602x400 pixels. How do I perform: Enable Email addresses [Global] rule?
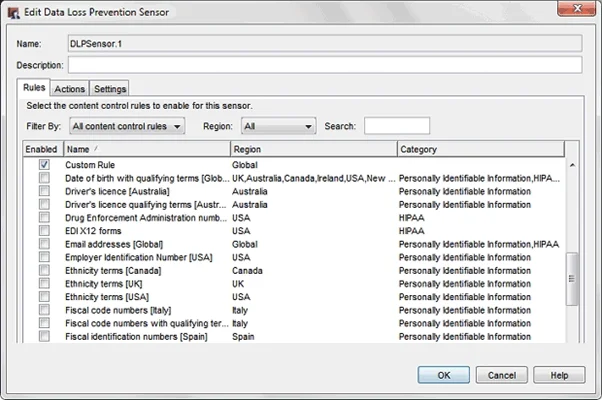click(x=44, y=244)
